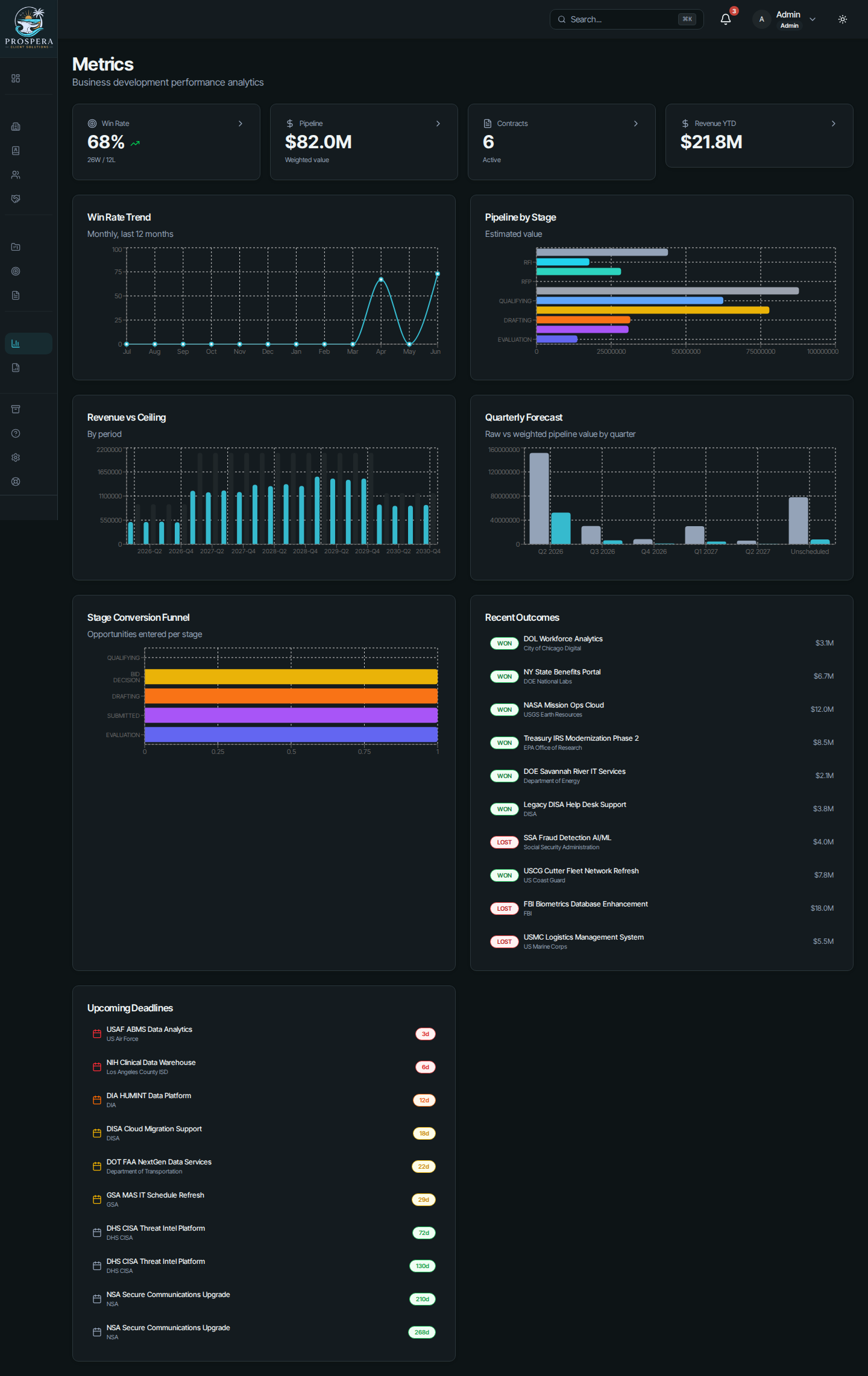Click the Admin avatar circle
The height and width of the screenshot is (1376, 868).
[x=762, y=19]
